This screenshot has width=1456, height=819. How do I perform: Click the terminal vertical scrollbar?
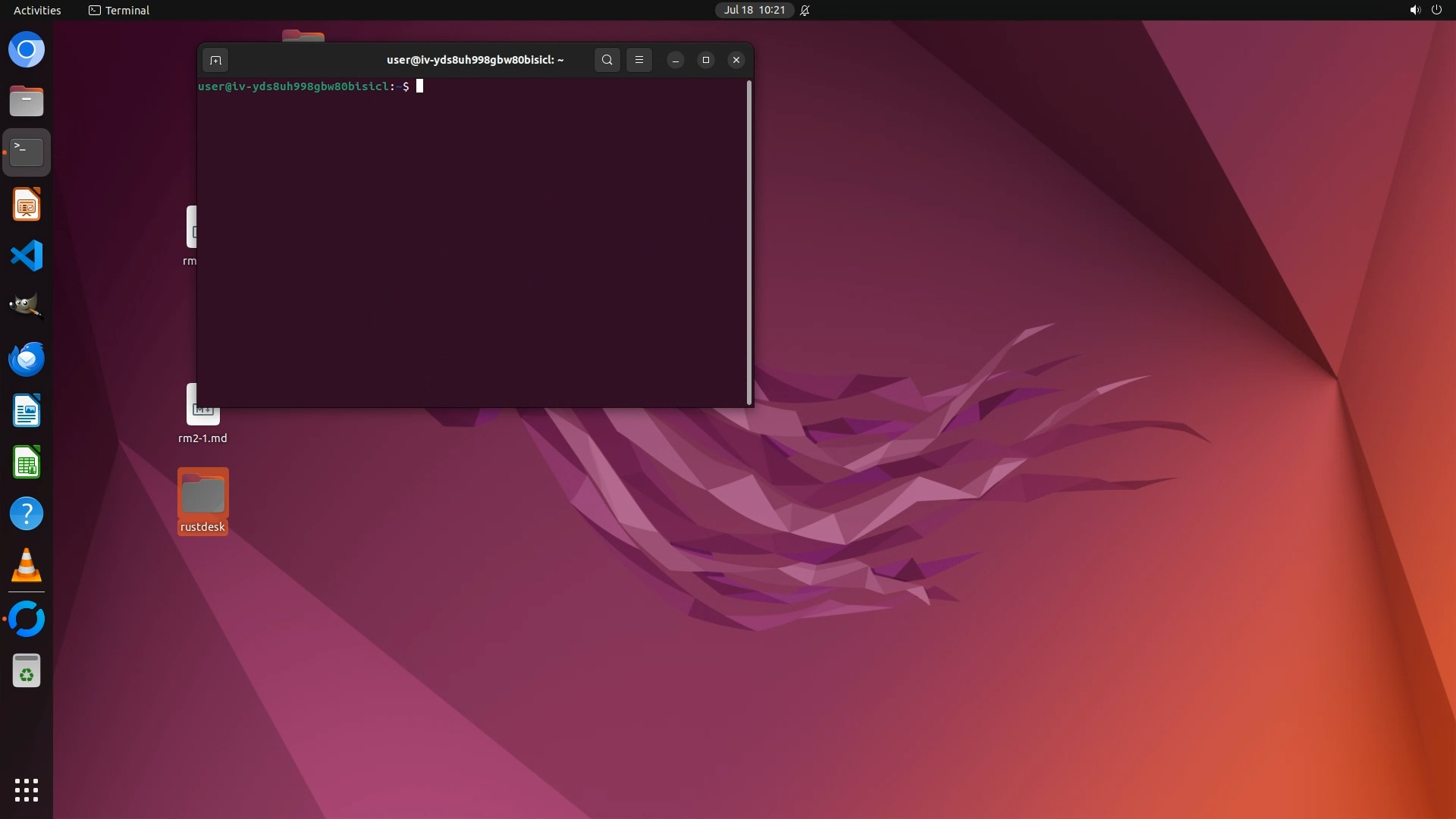[749, 243]
